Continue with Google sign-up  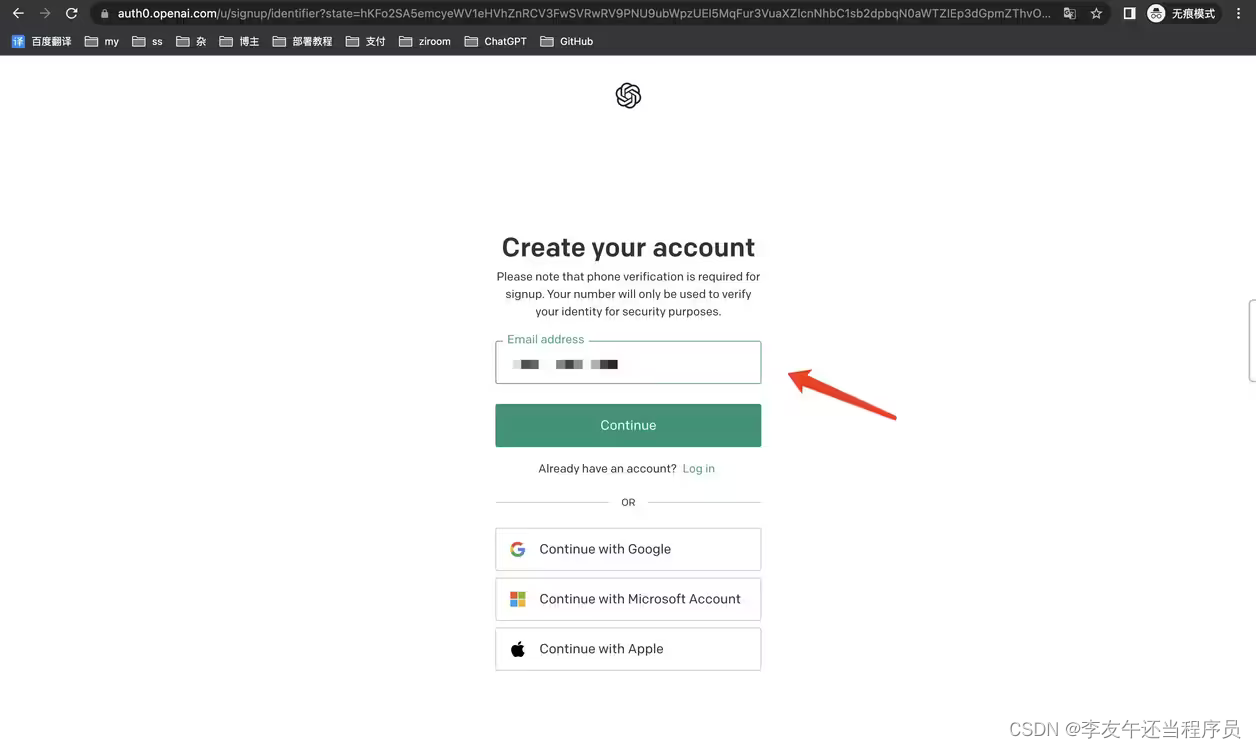(x=628, y=549)
